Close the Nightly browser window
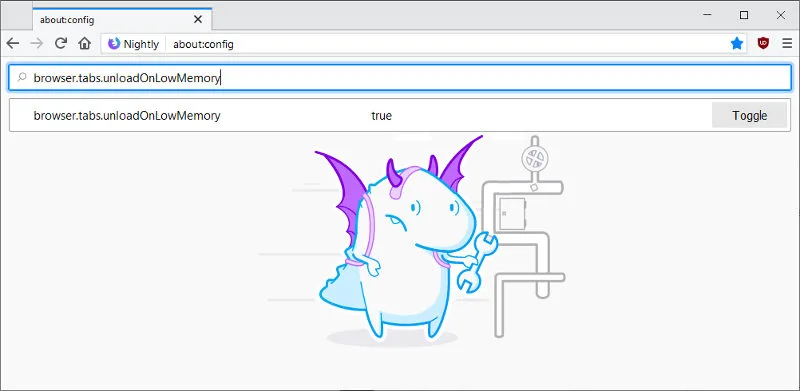Viewport: 800px width, 391px height. point(781,15)
